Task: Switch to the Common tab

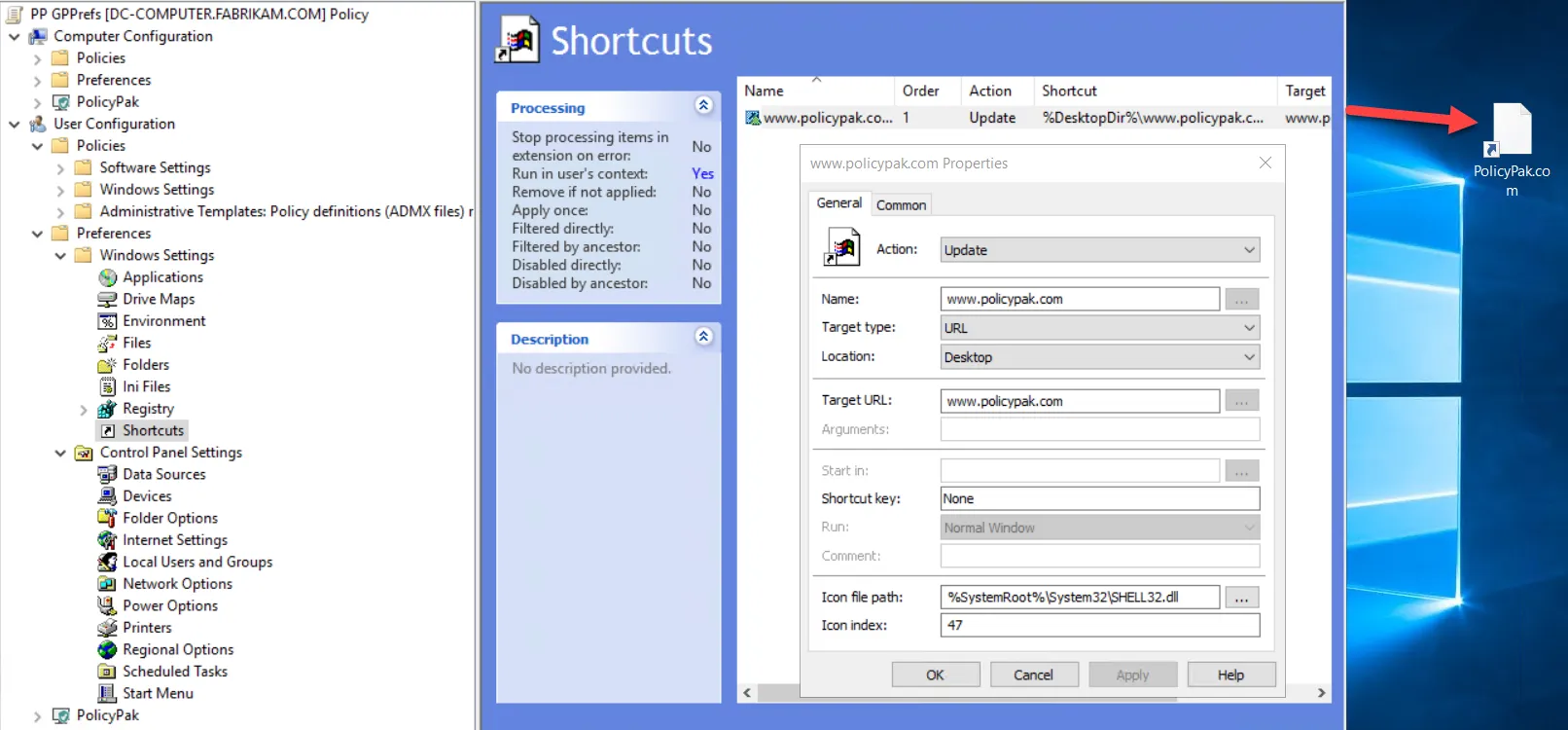Action: coord(901,205)
